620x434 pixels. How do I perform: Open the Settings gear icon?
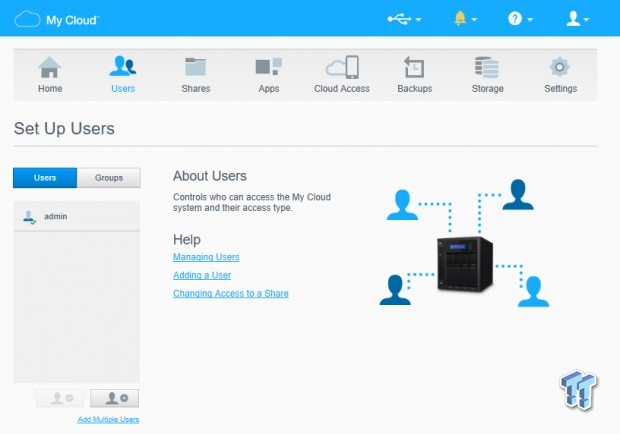pos(560,67)
